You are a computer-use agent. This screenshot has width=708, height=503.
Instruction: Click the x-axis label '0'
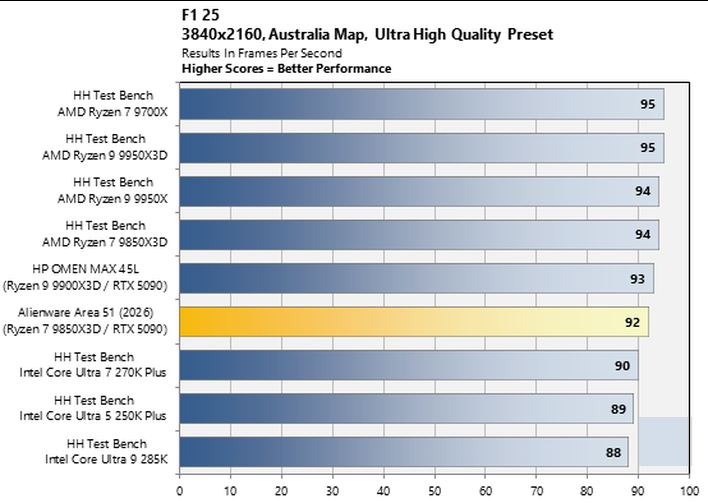point(180,491)
